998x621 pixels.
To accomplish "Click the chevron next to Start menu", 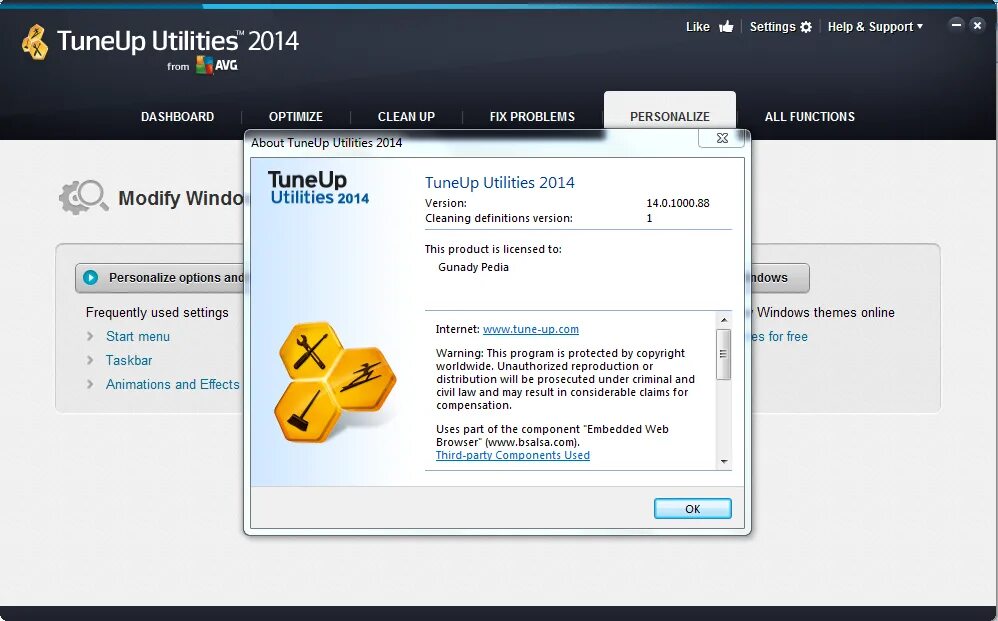I will 90,336.
